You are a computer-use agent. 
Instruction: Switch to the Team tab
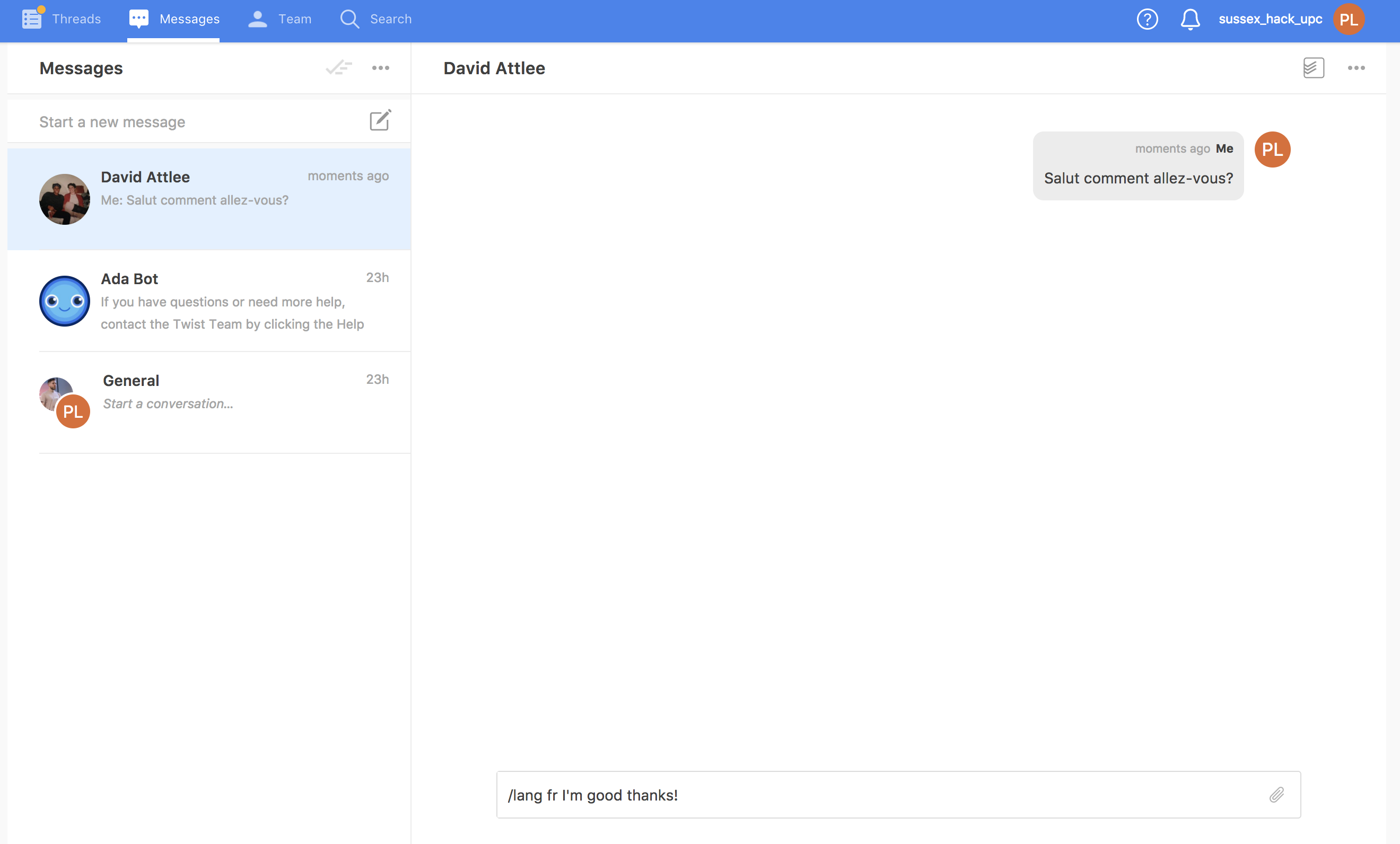click(x=280, y=19)
